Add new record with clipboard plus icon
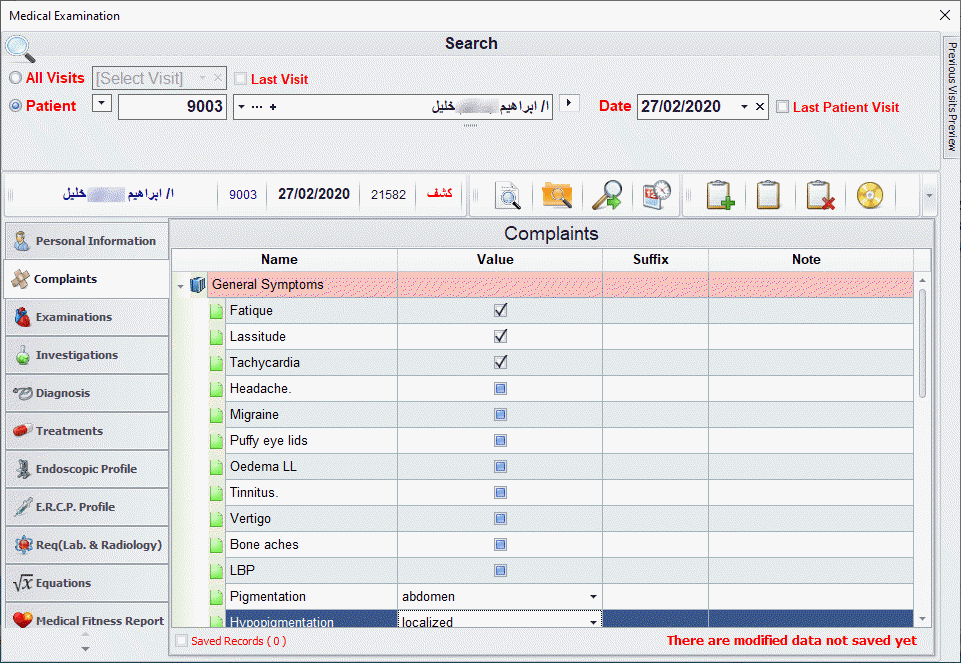The height and width of the screenshot is (663, 961). 720,196
